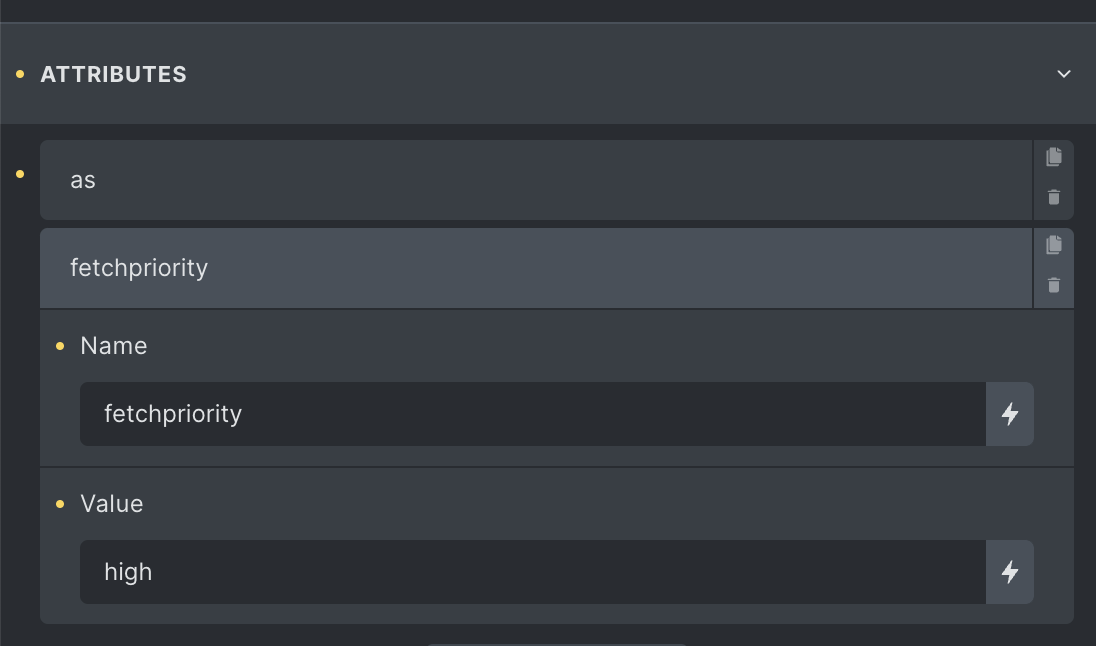Image resolution: width=1096 pixels, height=646 pixels.
Task: Collapse the Attributes section using the chevron
Action: pos(1064,74)
